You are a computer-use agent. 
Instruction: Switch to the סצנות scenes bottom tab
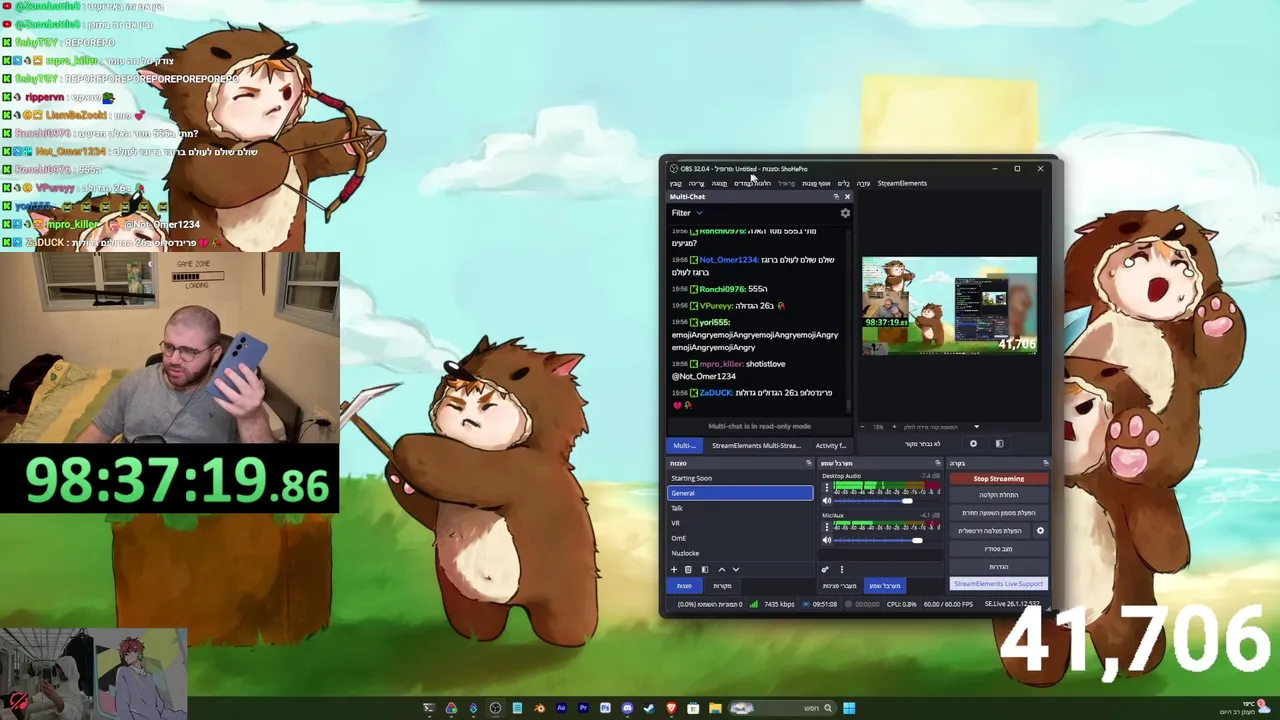tap(684, 586)
